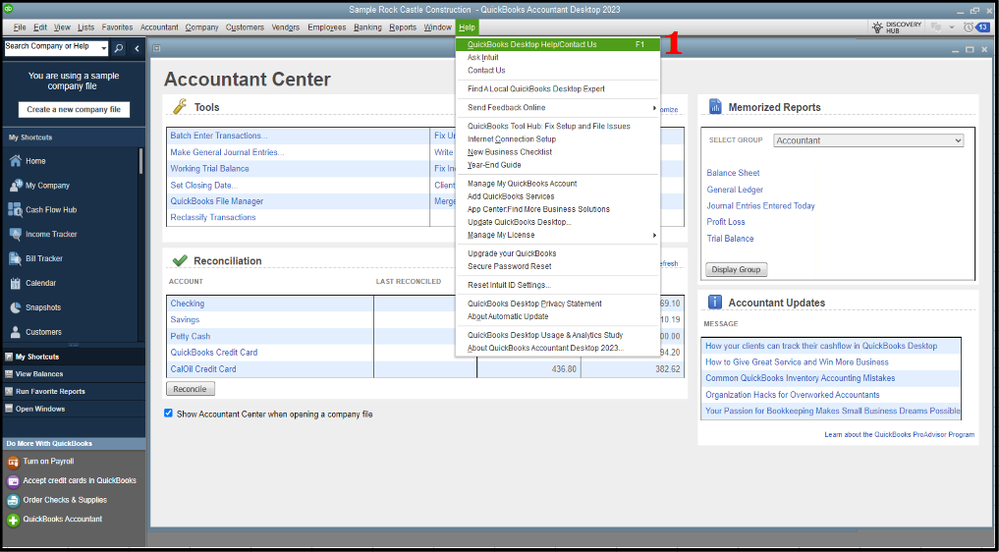Click the Turn on Payroll icon
The height and width of the screenshot is (552, 999).
13,462
